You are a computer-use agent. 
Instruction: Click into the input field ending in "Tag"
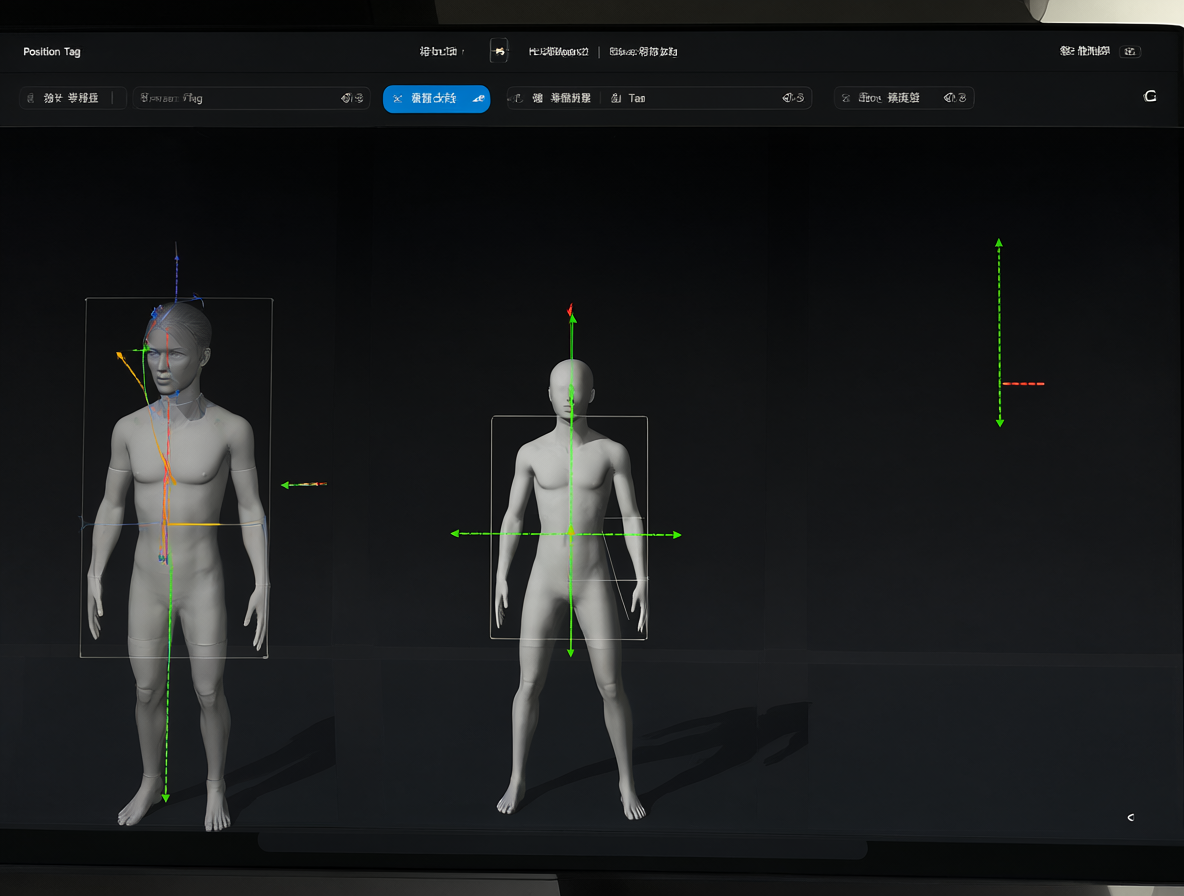251,98
